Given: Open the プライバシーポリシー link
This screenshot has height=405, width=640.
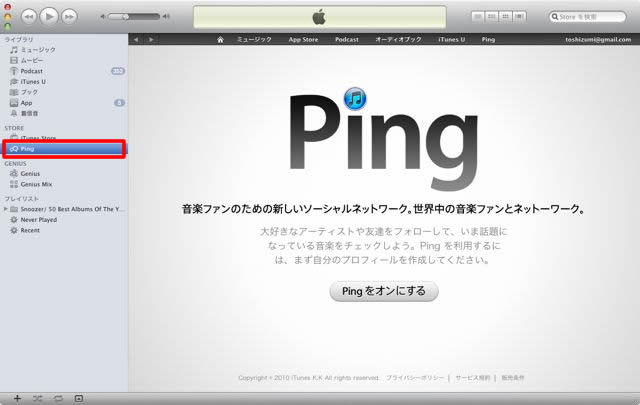Looking at the screenshot, I should click(x=415, y=378).
